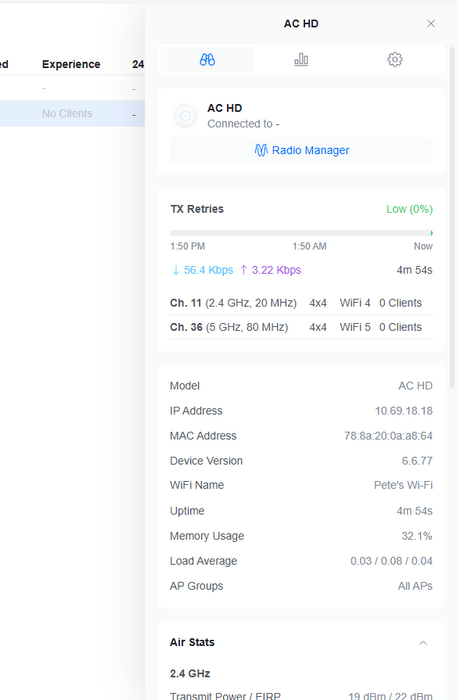Select the Ch. 36 5 GHz row
457x700 pixels.
pyautogui.click(x=301, y=327)
